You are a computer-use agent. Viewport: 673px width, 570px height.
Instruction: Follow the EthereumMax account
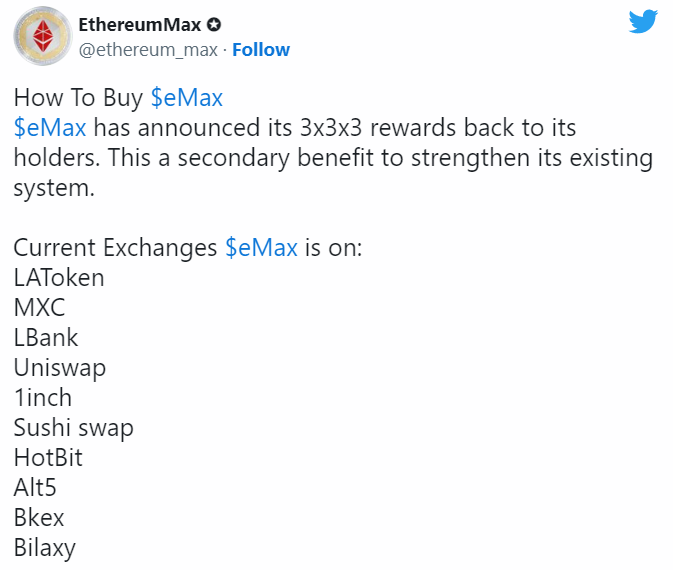click(x=261, y=50)
